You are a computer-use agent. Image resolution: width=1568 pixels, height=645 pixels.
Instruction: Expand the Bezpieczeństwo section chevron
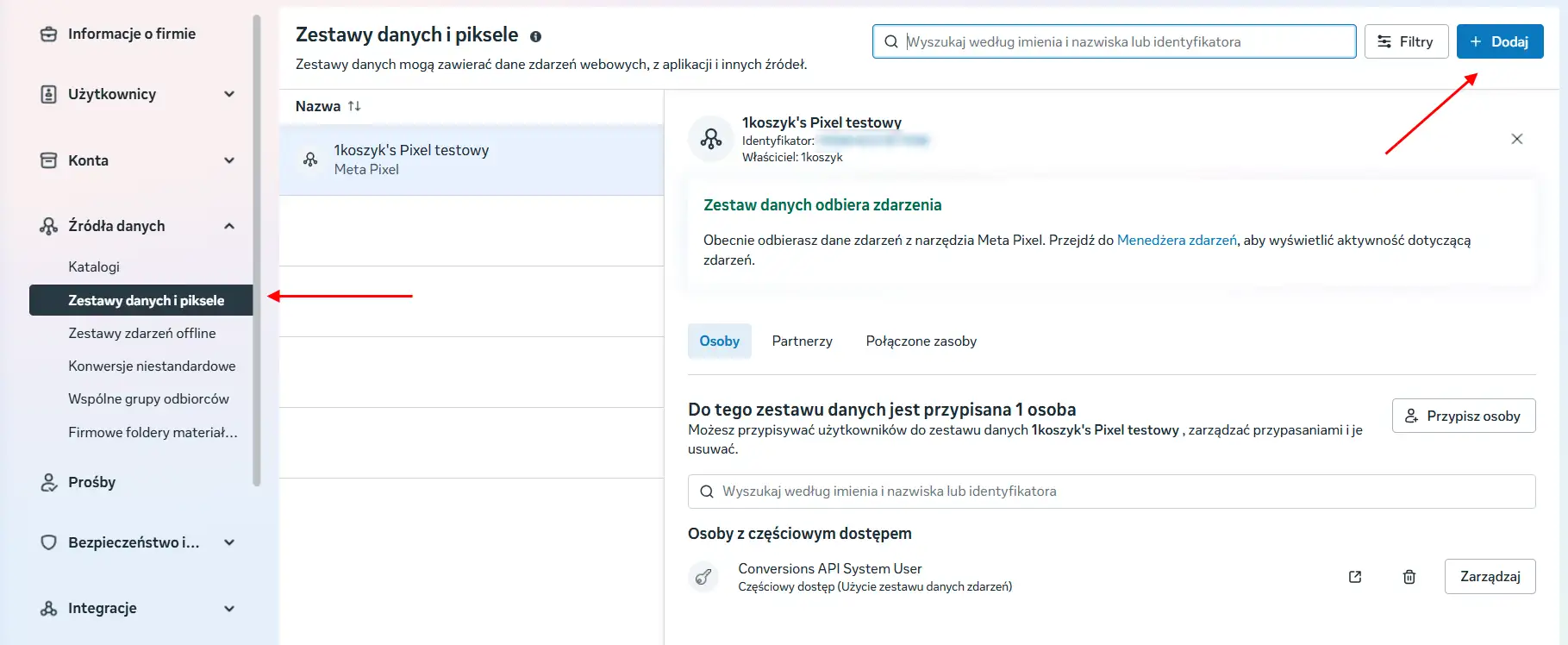229,542
